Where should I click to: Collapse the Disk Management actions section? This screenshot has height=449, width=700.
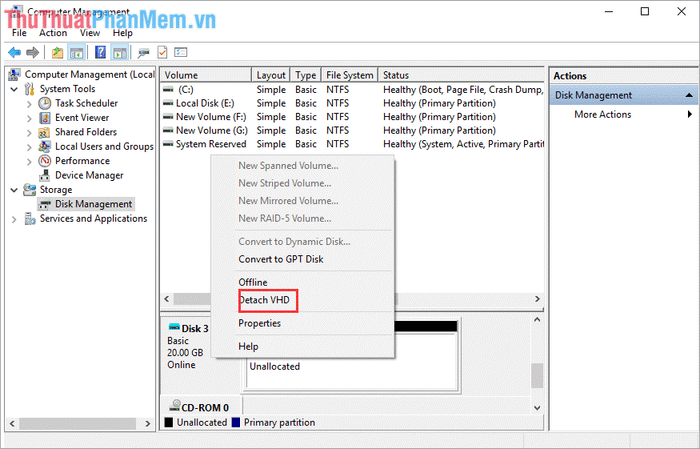[689, 95]
